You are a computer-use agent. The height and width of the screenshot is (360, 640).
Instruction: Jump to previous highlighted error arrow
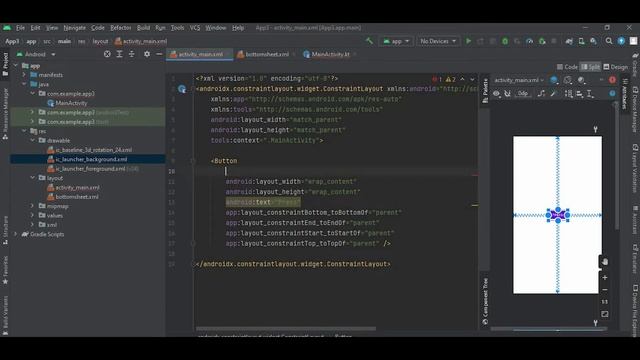[x=462, y=79]
